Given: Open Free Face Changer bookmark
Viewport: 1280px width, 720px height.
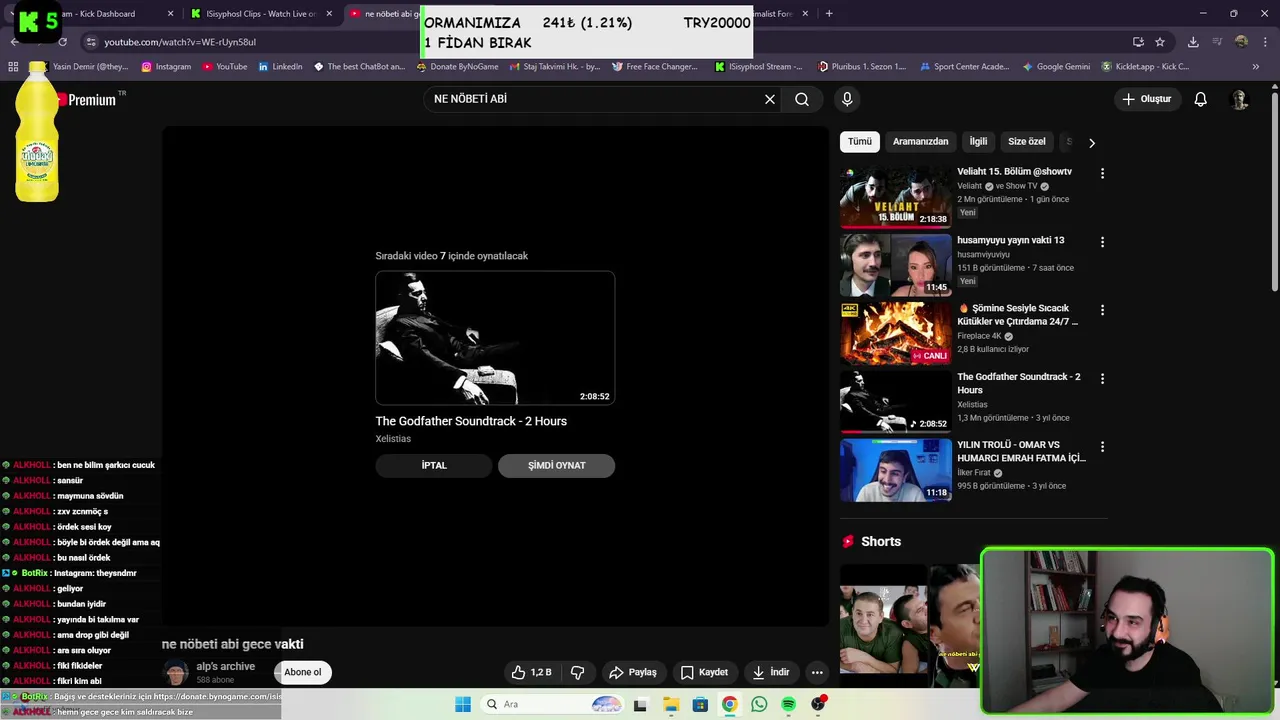Looking at the screenshot, I should (653, 67).
